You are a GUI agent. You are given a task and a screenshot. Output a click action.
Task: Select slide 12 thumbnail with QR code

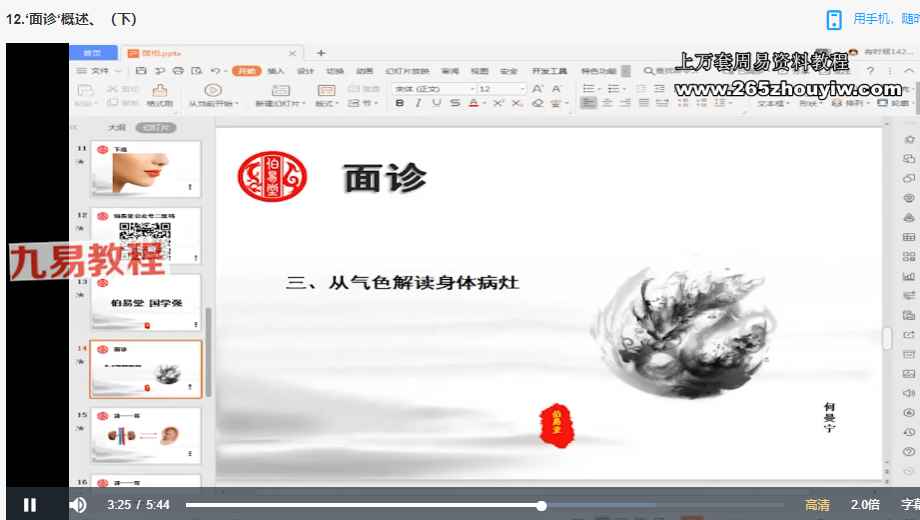[146, 235]
